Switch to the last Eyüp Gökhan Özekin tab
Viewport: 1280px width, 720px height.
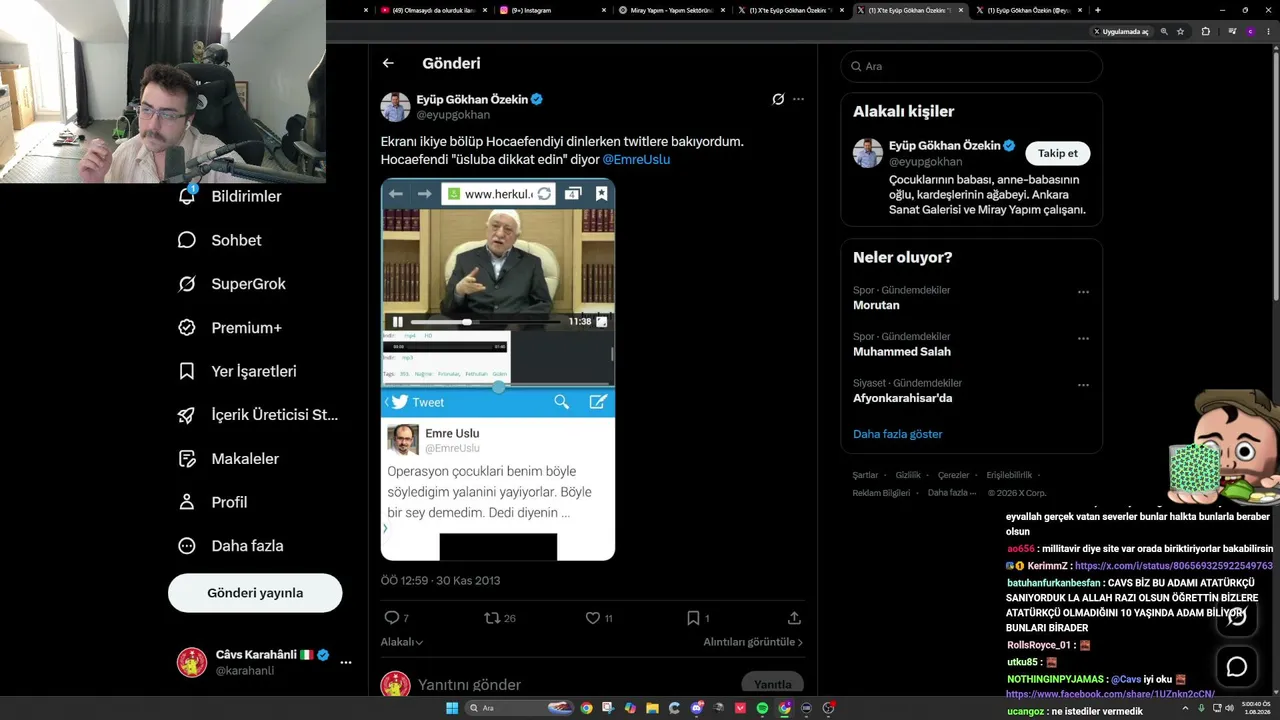1029,10
